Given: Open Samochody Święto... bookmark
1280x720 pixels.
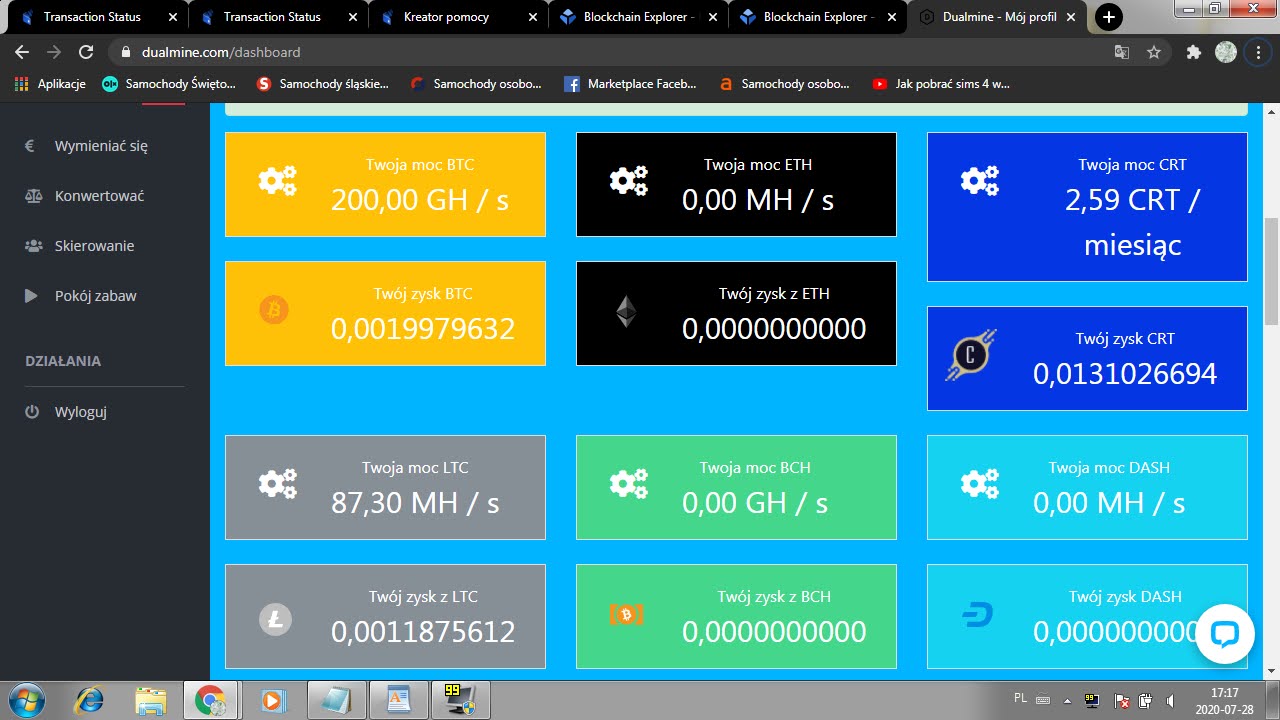Looking at the screenshot, I should tap(169, 84).
